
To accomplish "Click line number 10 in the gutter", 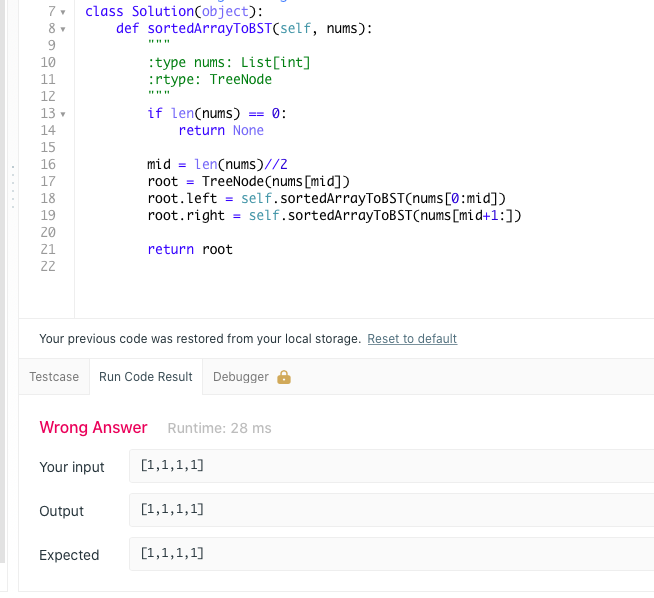I will click(48, 63).
